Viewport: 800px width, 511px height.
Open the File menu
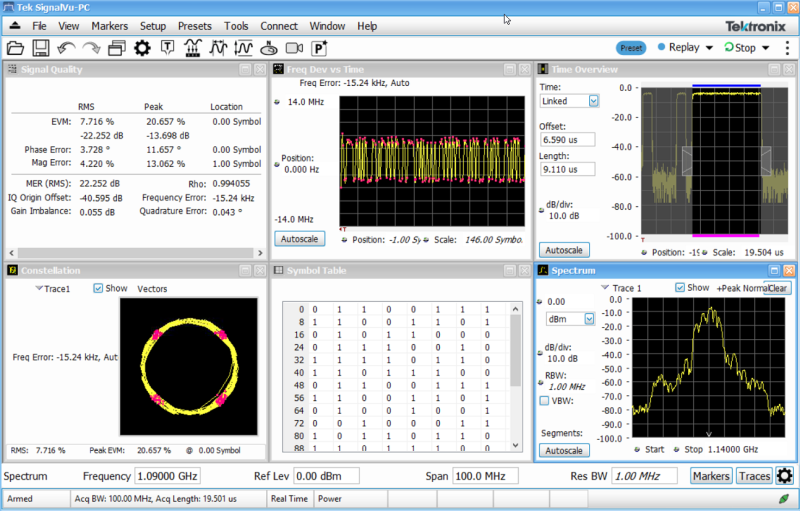tap(39, 26)
